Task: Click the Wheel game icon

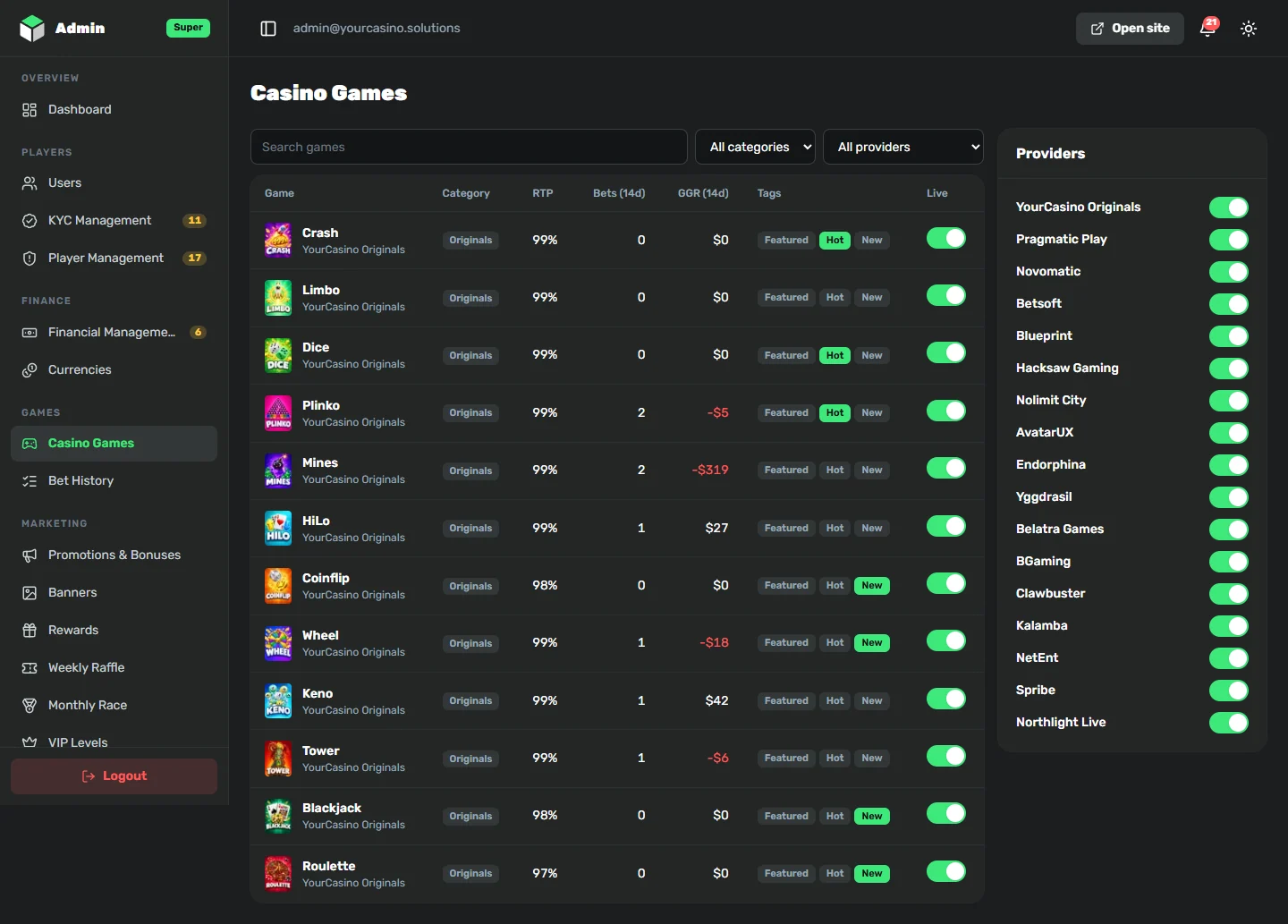Action: (x=278, y=643)
